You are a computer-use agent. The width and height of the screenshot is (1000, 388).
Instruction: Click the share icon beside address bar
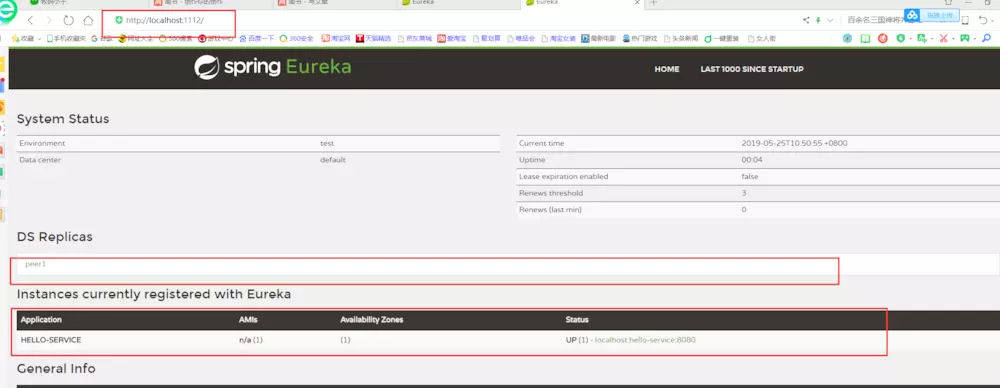(806, 20)
